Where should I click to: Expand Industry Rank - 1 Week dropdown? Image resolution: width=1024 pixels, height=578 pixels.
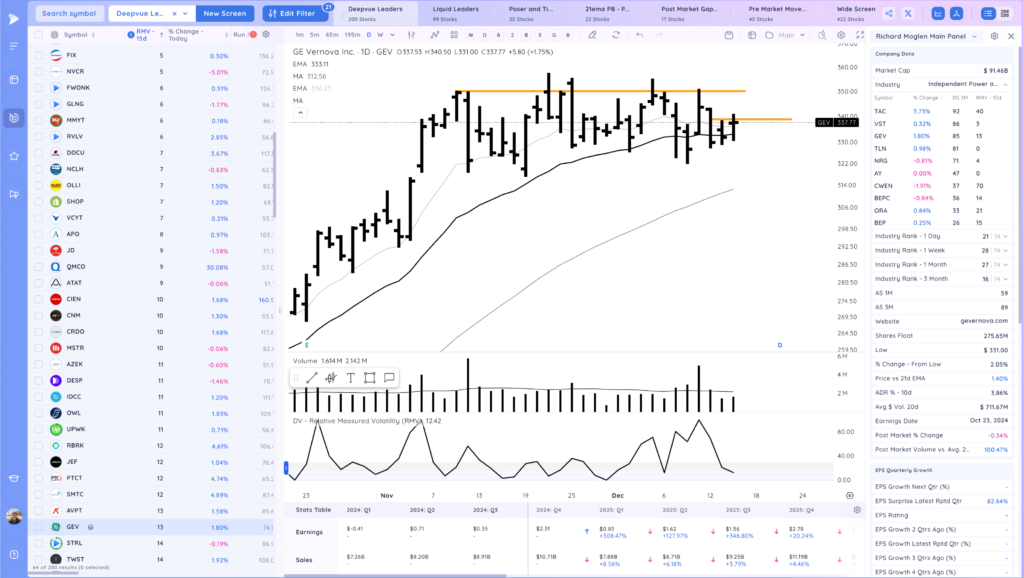[1006, 251]
